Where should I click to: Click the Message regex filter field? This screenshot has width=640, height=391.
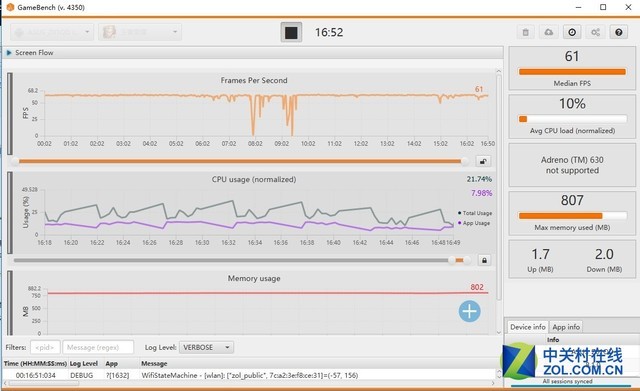pyautogui.click(x=98, y=347)
